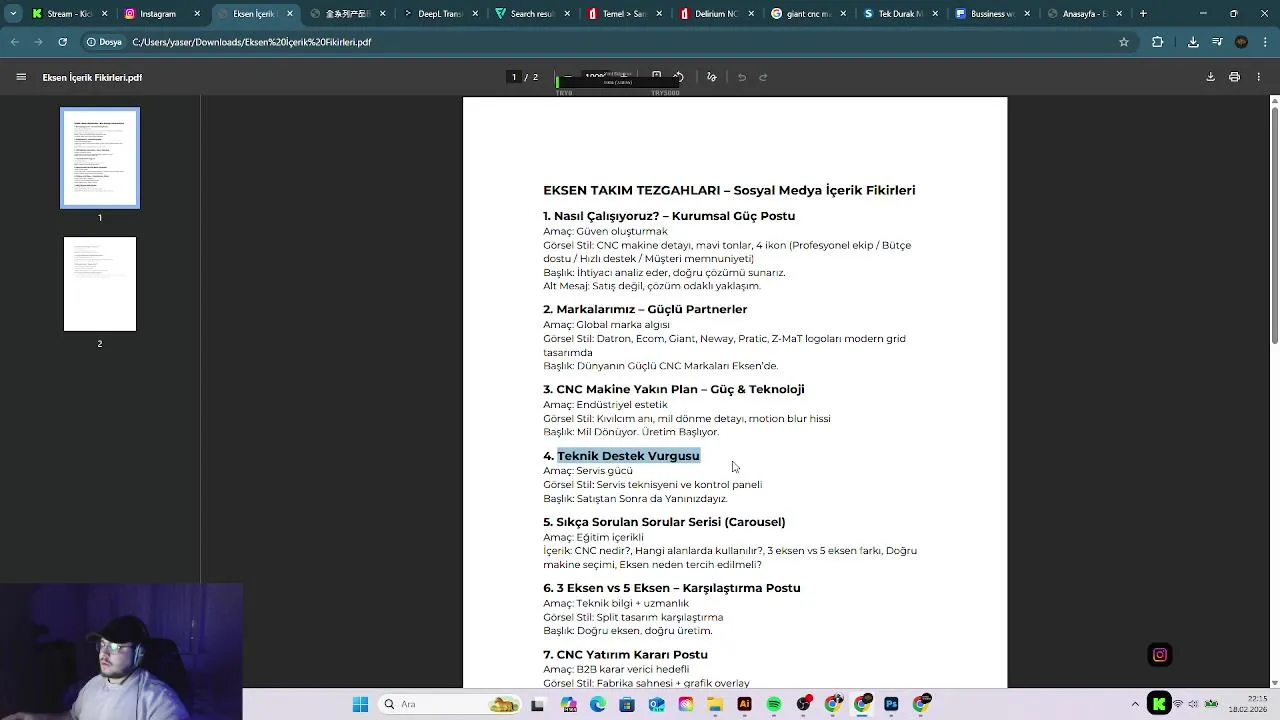Bookmark this page with the star
This screenshot has width=1280, height=720.
point(1124,42)
